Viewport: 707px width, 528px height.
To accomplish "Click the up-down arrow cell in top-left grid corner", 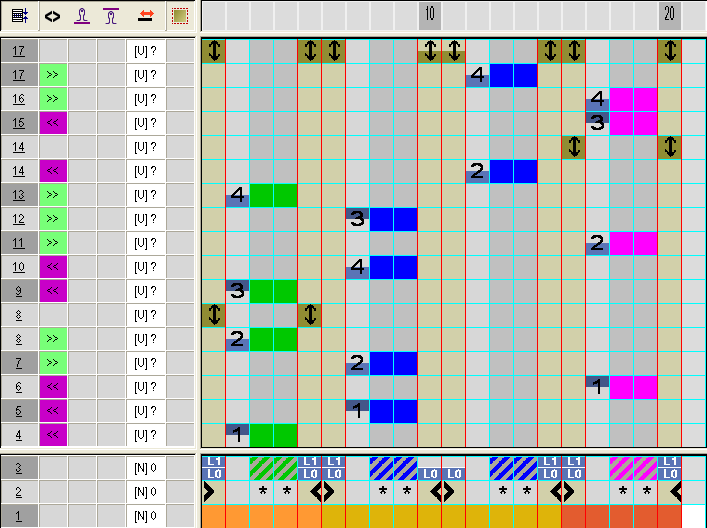I will click(x=213, y=51).
